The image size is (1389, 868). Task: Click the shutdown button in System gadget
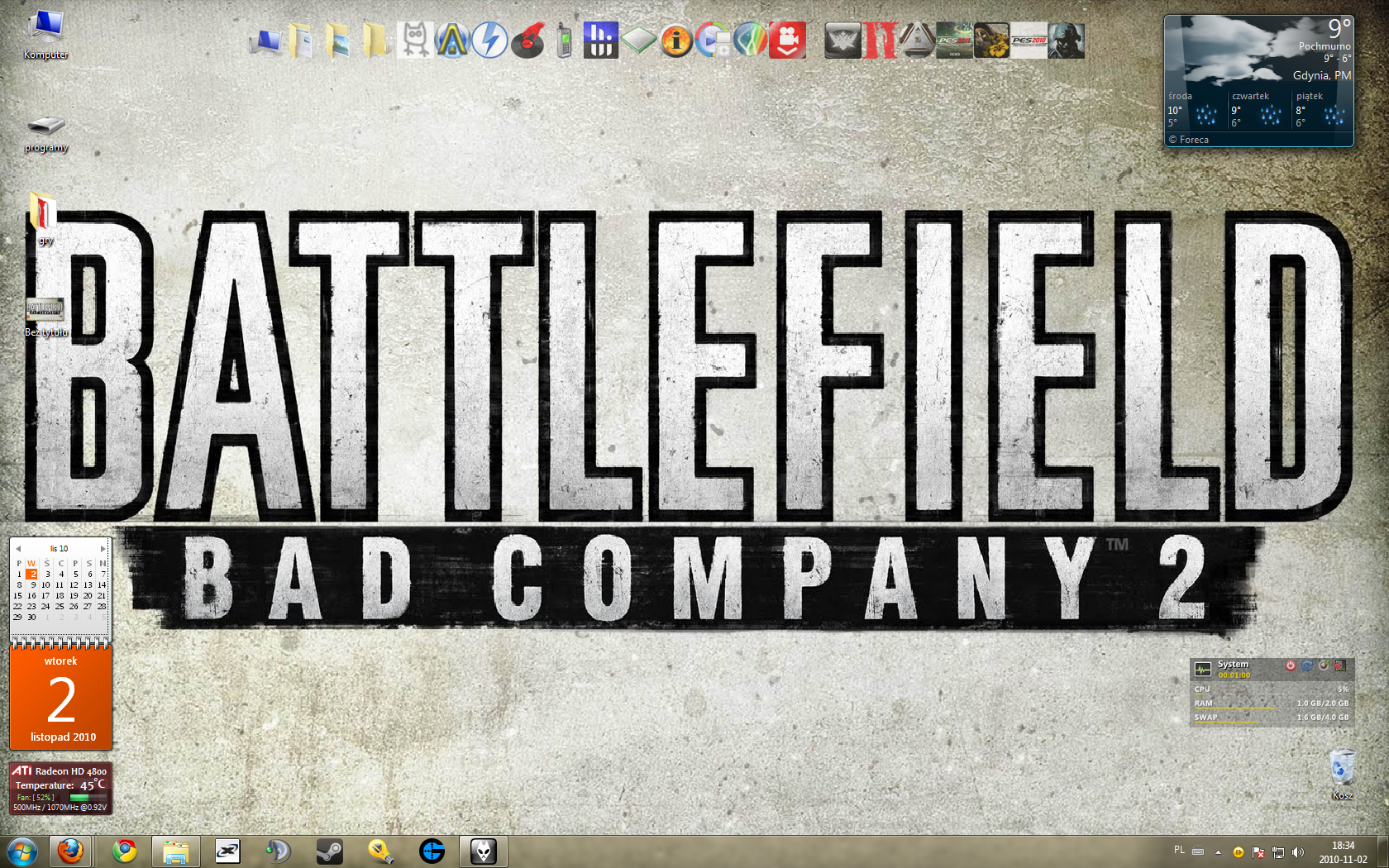[x=1290, y=665]
